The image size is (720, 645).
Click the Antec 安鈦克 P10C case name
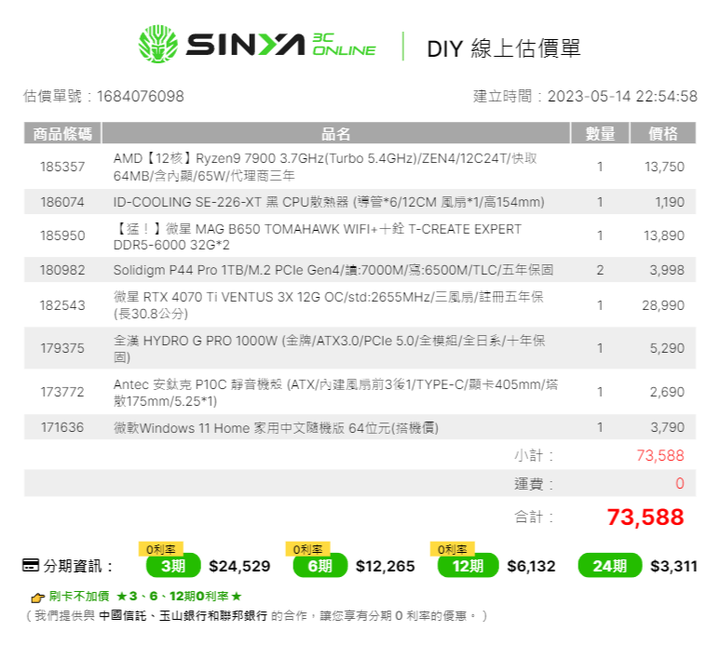(336, 393)
